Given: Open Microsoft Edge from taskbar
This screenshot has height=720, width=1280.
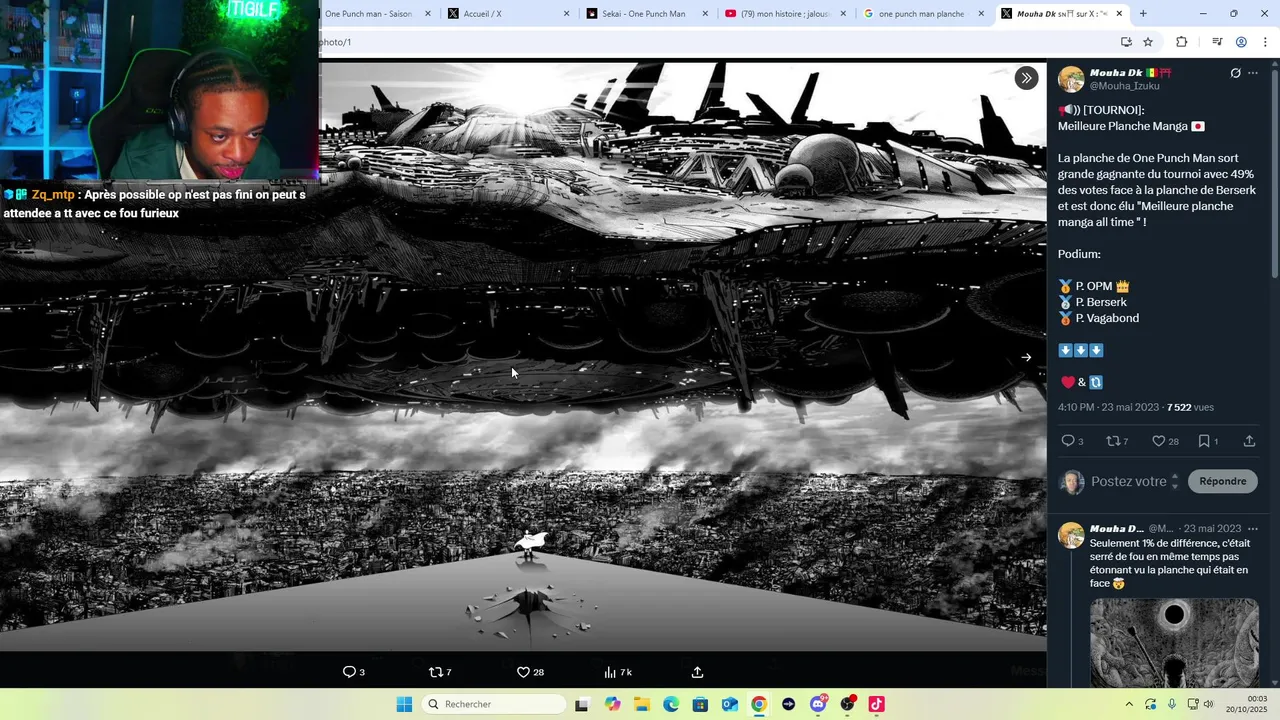Looking at the screenshot, I should (x=671, y=704).
